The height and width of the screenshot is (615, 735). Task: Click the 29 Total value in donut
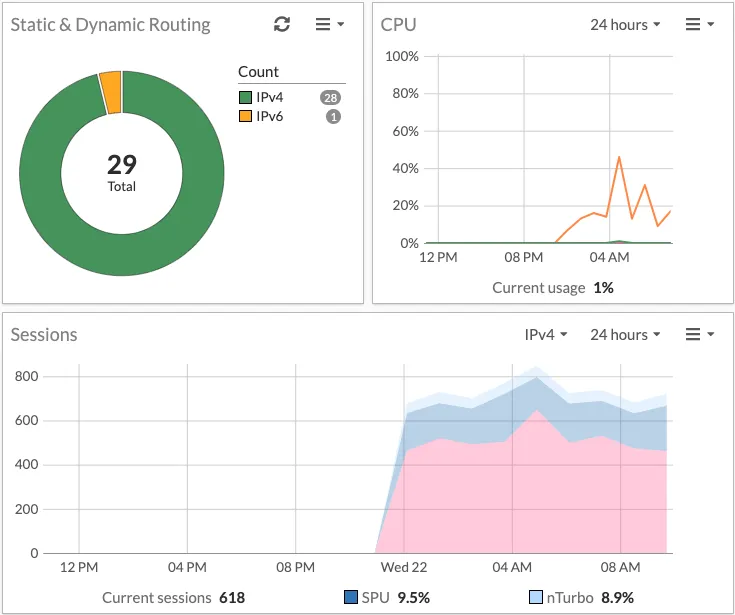[x=122, y=172]
